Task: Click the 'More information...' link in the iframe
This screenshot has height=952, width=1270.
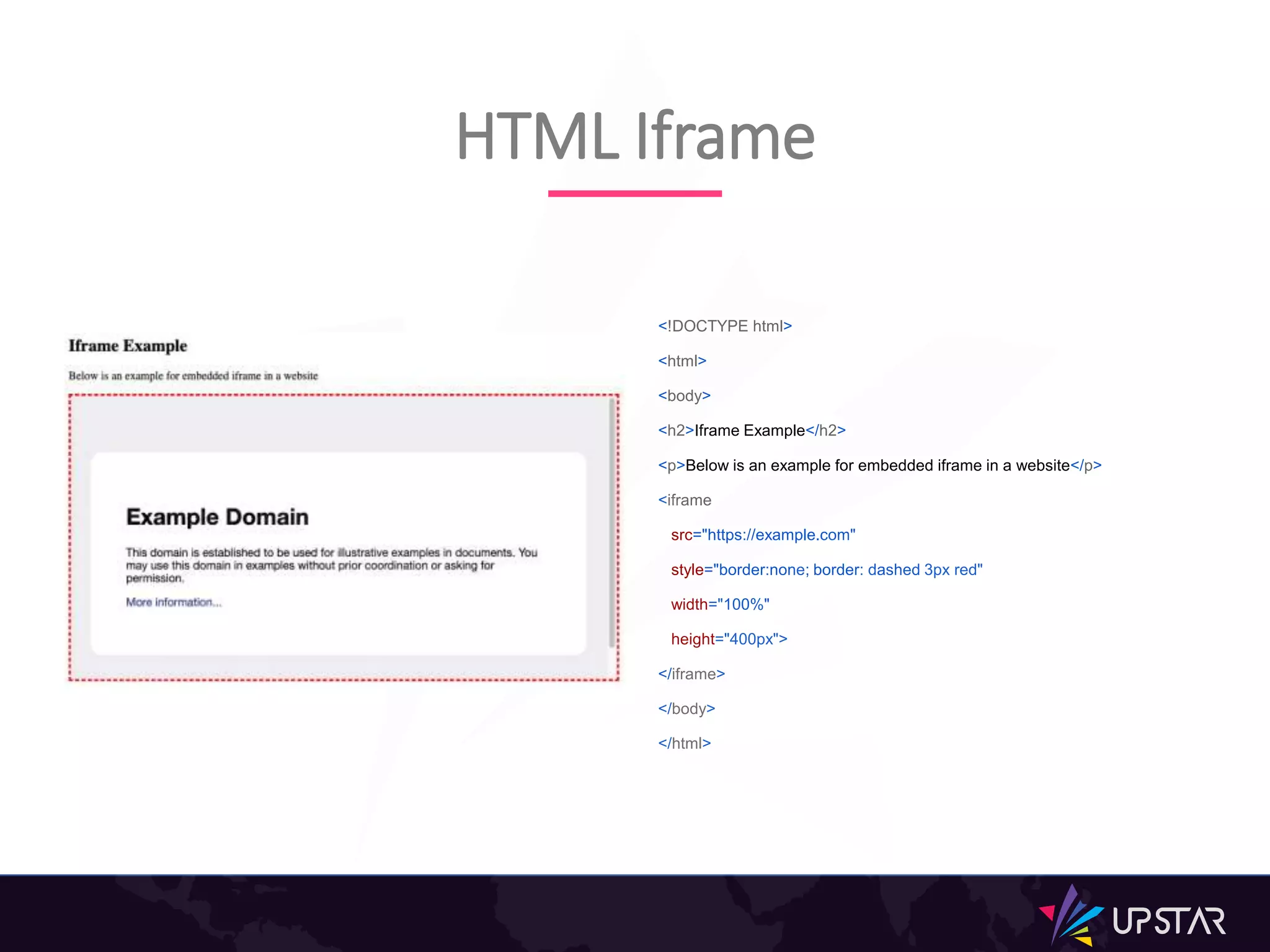Action: pyautogui.click(x=174, y=602)
